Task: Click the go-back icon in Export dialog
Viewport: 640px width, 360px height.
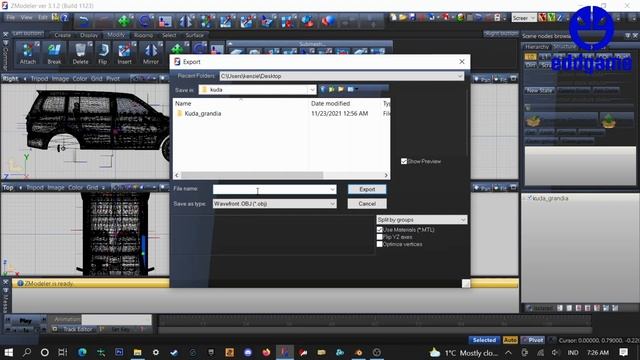Action: pyautogui.click(x=323, y=89)
